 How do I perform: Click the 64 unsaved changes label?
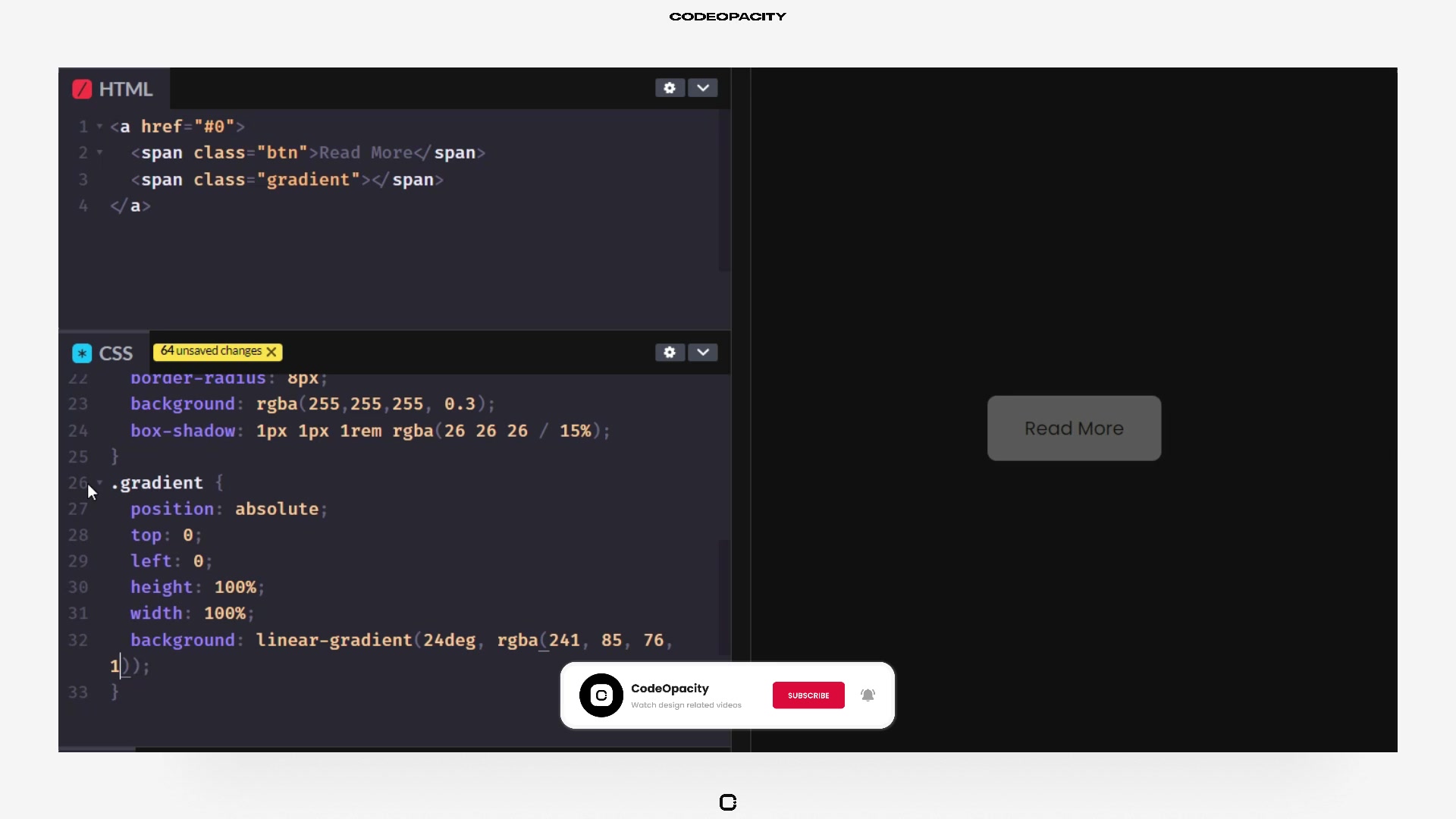pyautogui.click(x=211, y=351)
